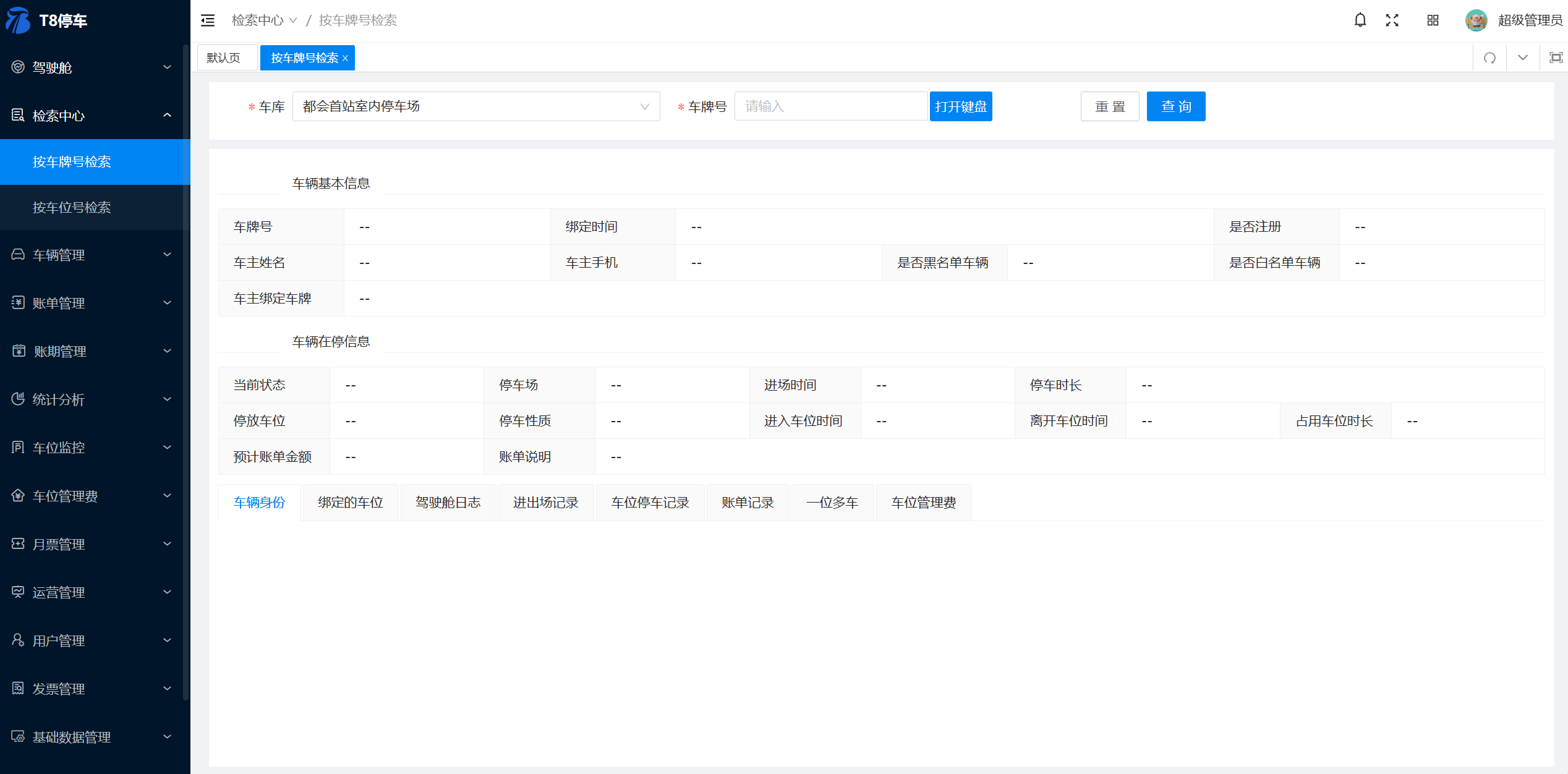The image size is (1568, 774).
Task: Click the T8停车 logo icon
Action: tap(18, 20)
